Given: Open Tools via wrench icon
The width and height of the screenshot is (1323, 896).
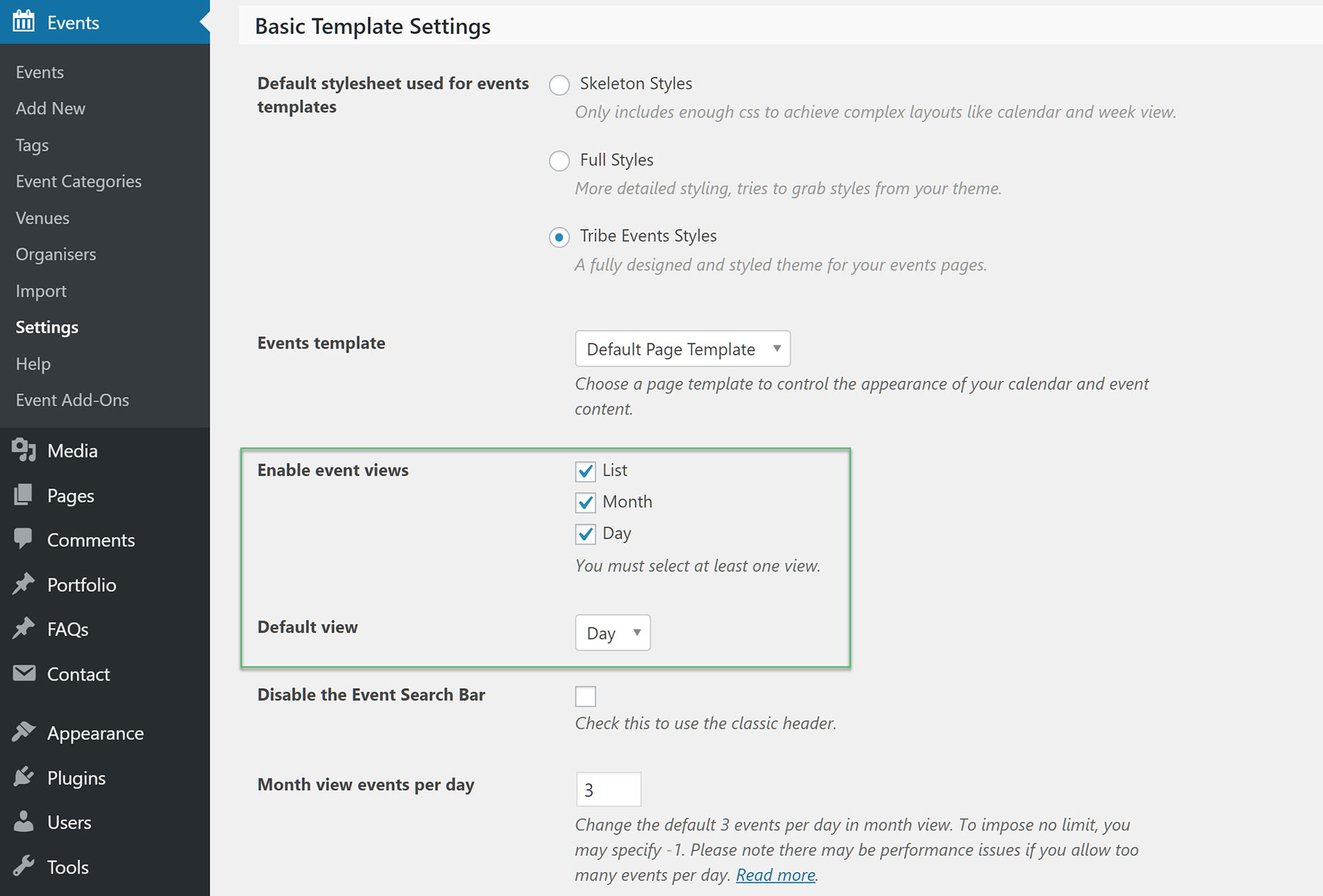Looking at the screenshot, I should 24,866.
